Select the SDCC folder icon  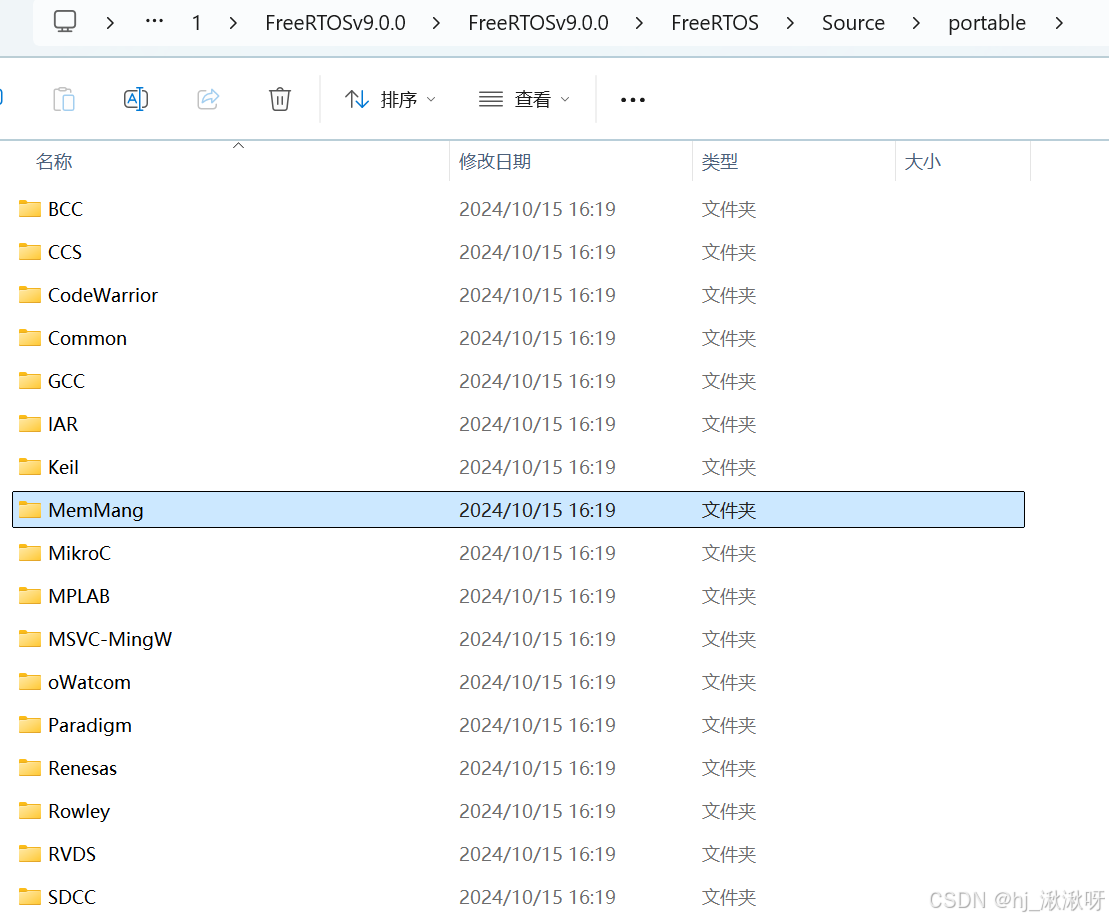click(30, 897)
